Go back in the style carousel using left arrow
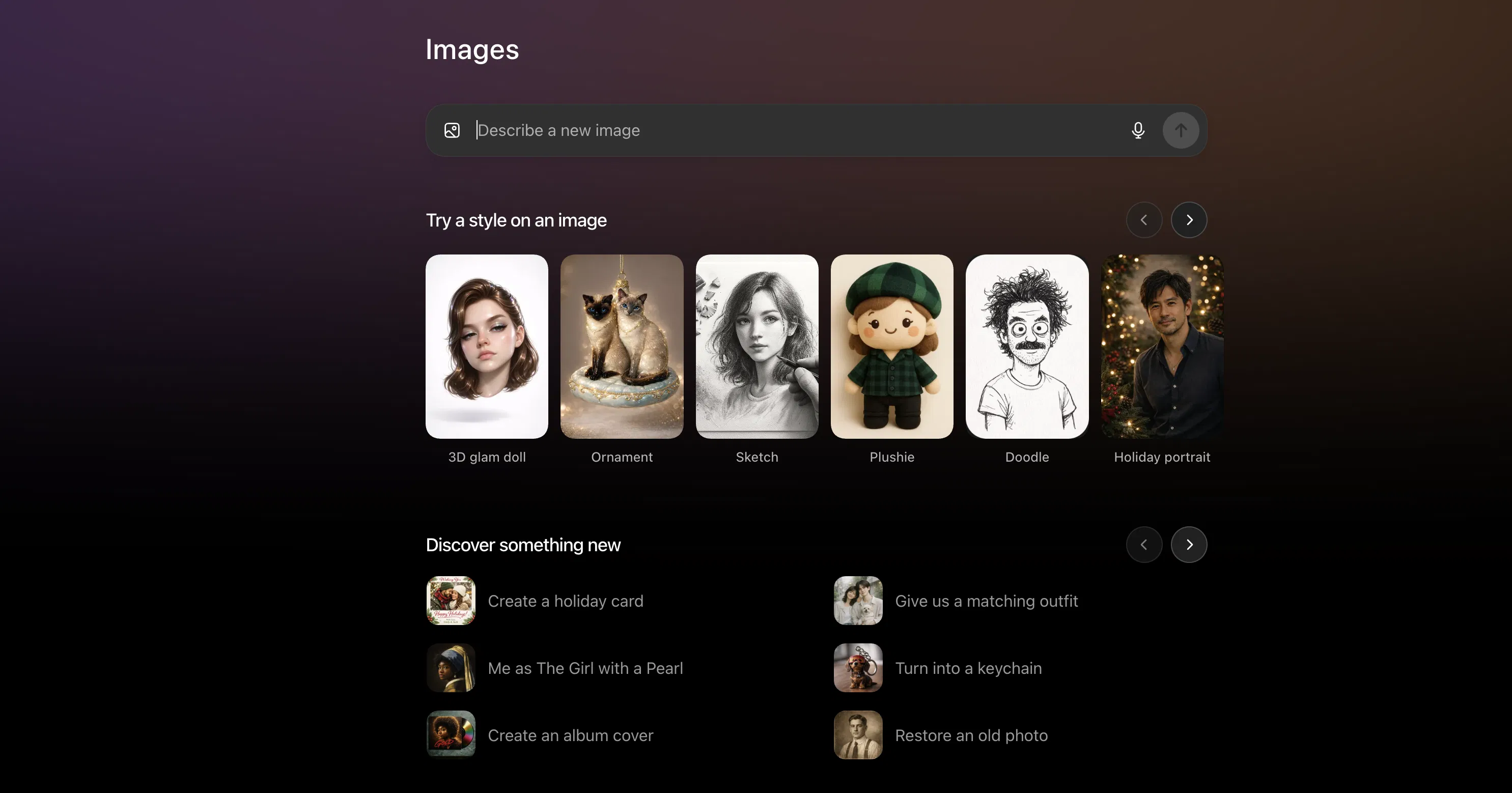This screenshot has height=793, width=1512. pyautogui.click(x=1144, y=219)
